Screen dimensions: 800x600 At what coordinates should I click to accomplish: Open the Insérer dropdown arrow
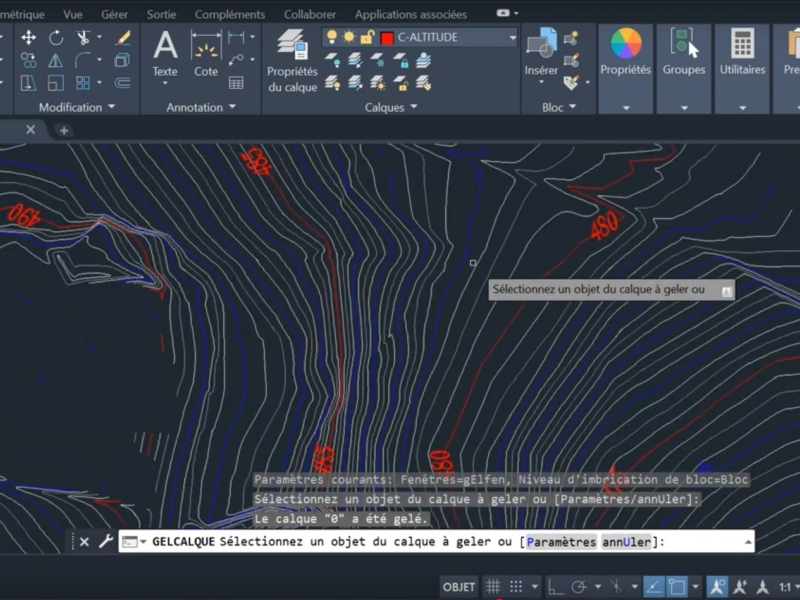[x=541, y=82]
